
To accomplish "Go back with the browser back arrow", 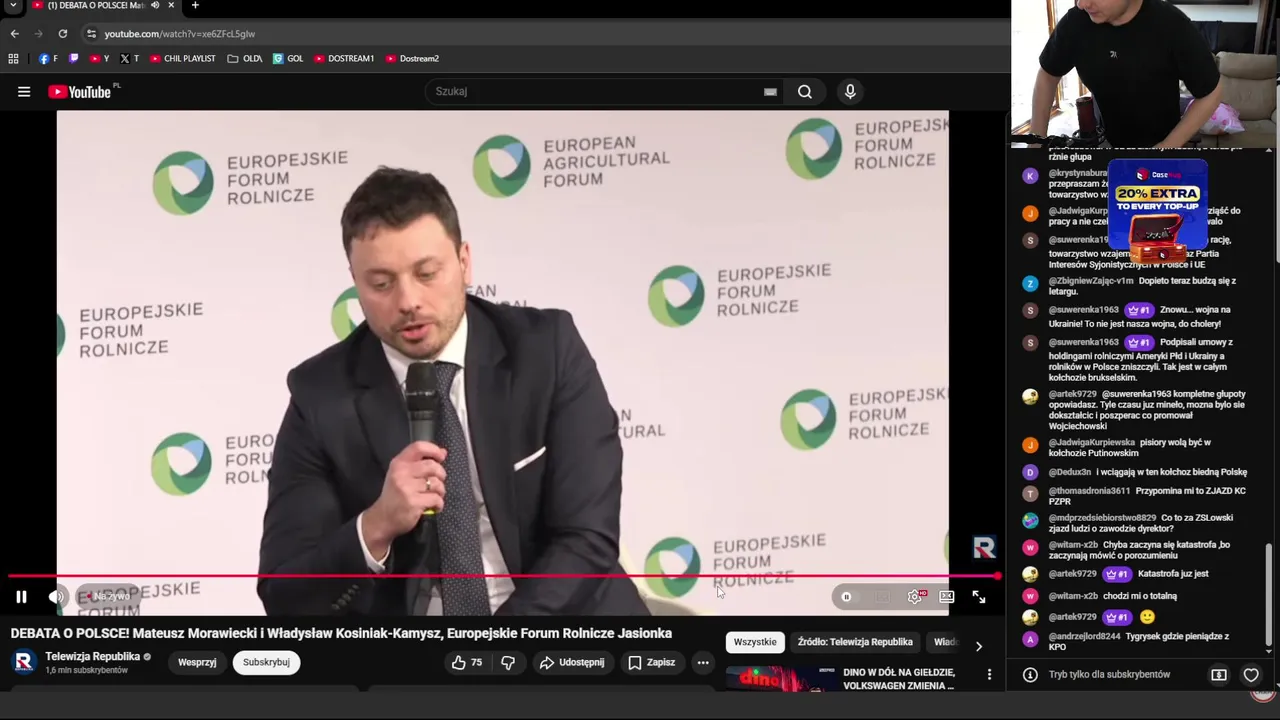I will (x=14, y=34).
